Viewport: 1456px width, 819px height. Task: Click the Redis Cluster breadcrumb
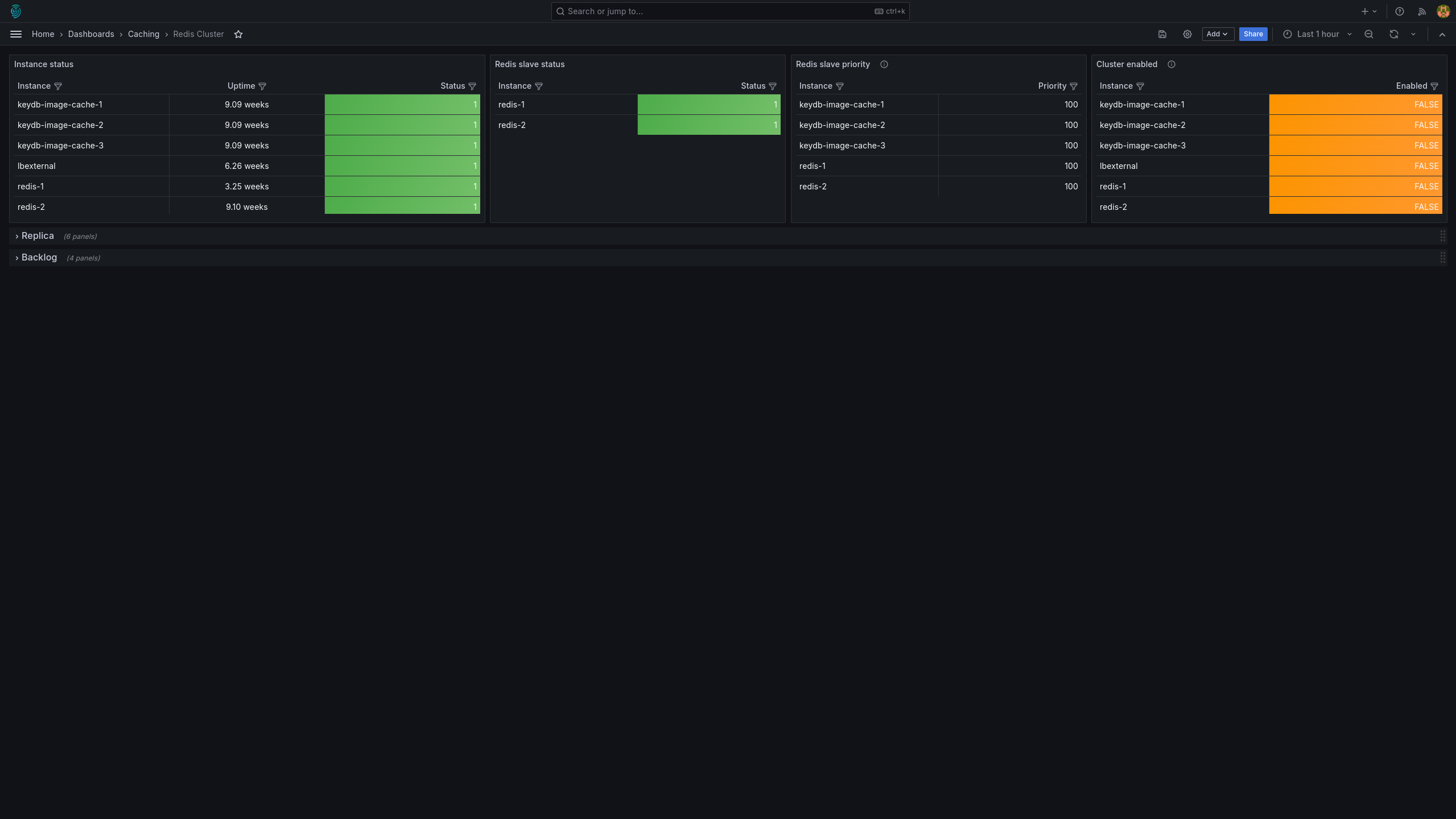199,34
